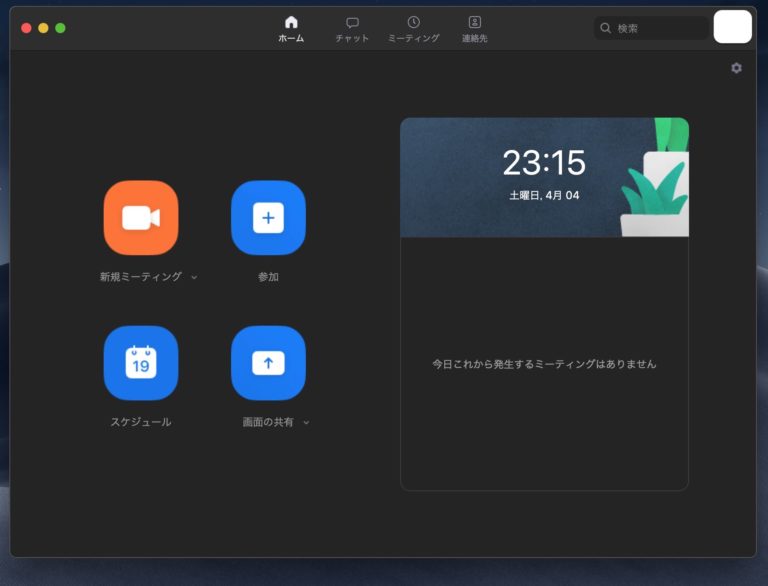Click the date text 土曜日, 4月 04
Image resolution: width=768 pixels, height=586 pixels.
click(x=544, y=195)
